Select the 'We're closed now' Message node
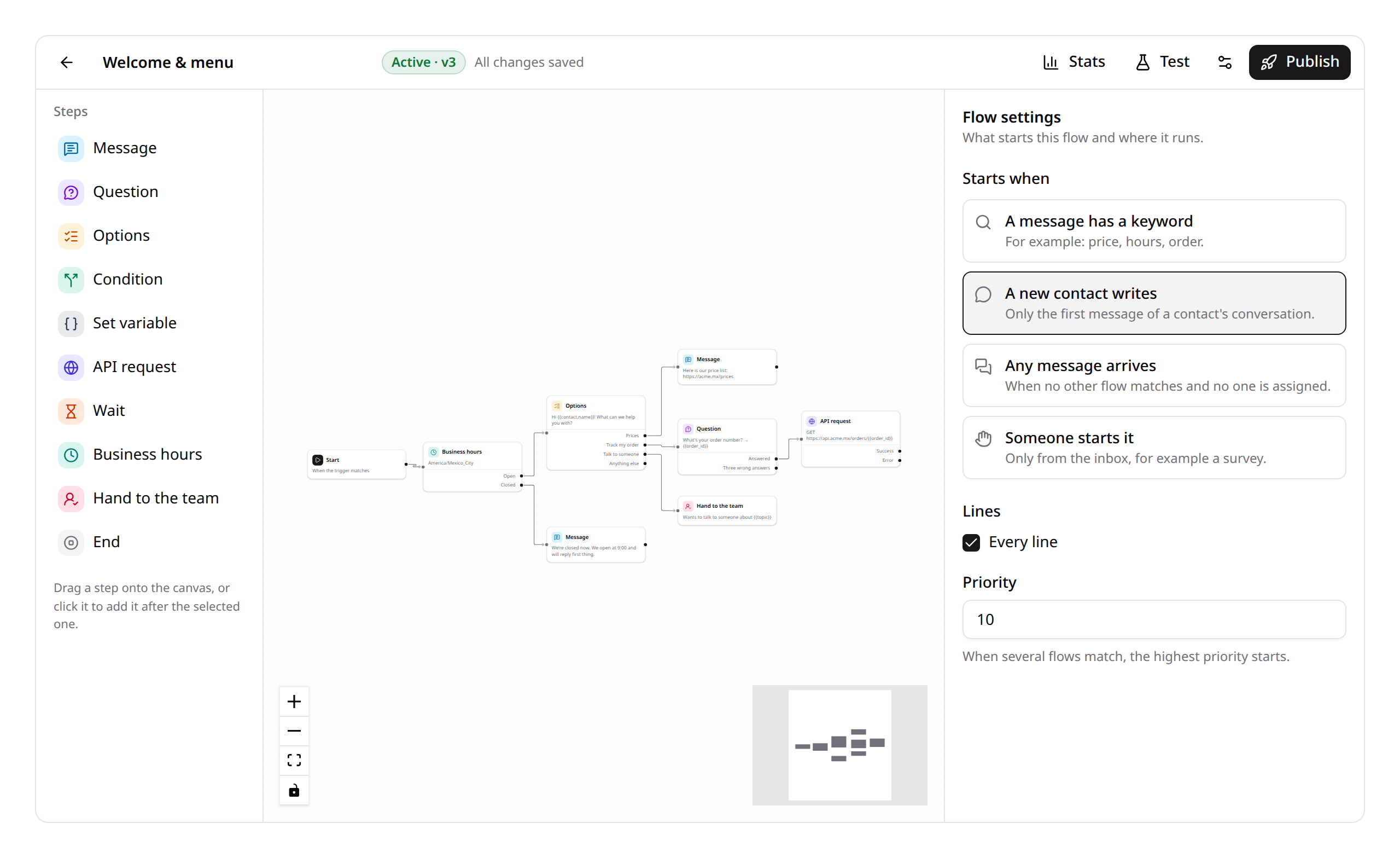 coord(596,544)
